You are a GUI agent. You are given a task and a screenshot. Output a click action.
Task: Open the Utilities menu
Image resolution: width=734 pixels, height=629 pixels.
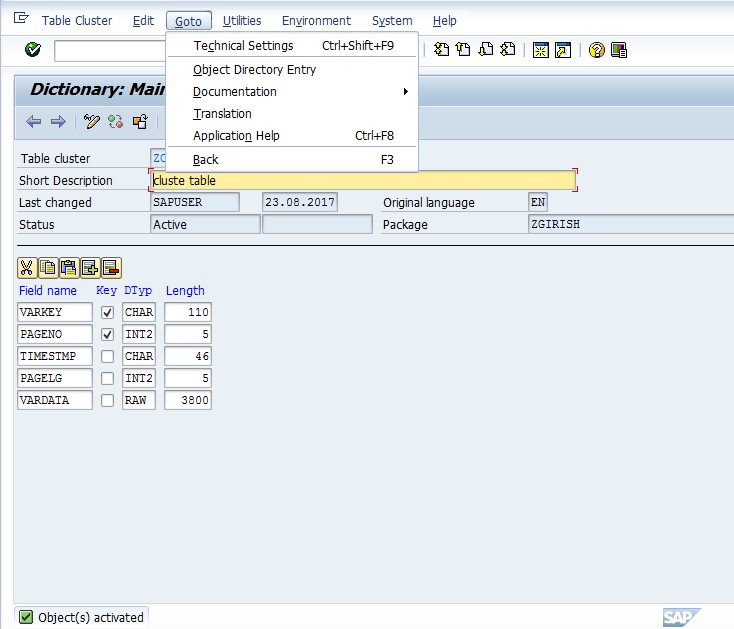pos(242,21)
